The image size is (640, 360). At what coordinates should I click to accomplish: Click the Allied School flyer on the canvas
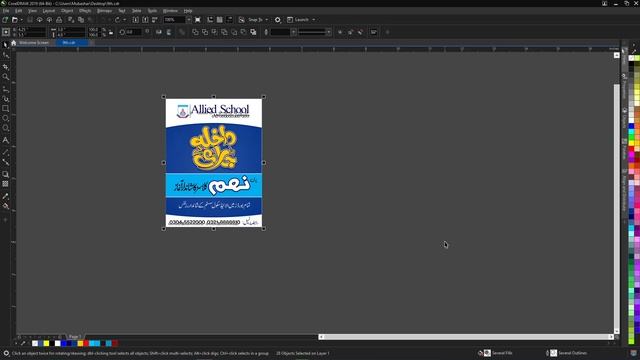(x=213, y=162)
